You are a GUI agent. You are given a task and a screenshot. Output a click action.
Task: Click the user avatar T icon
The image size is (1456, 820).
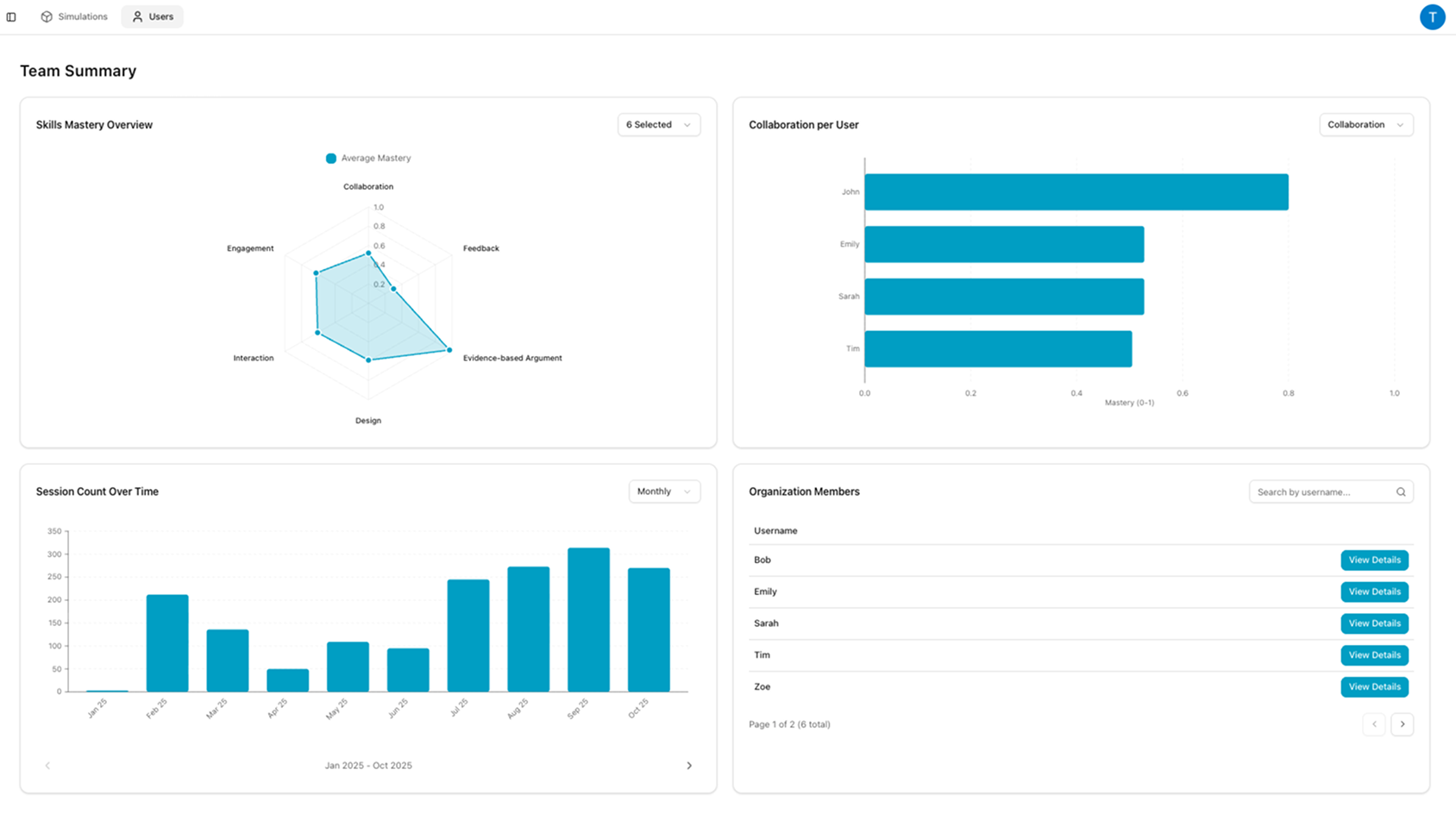click(1432, 17)
